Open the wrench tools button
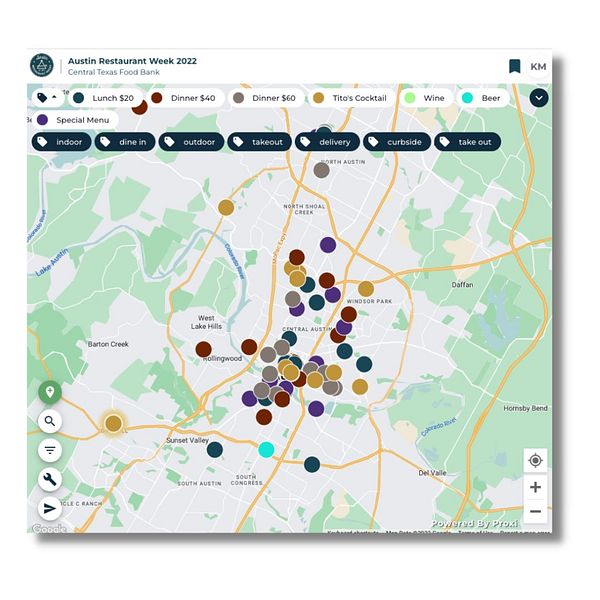The height and width of the screenshot is (600, 600). 50,479
